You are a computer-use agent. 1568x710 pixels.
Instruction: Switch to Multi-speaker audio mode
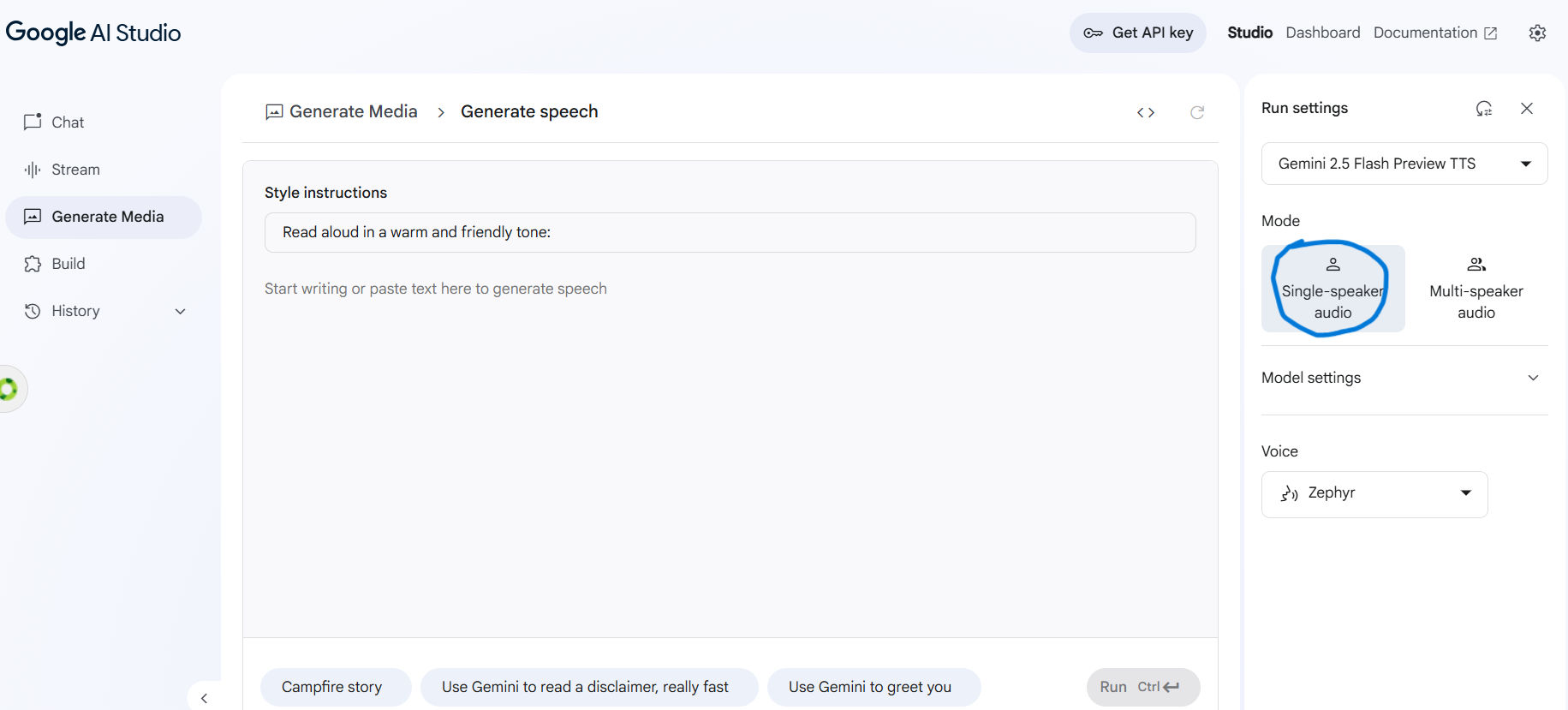tap(1476, 289)
